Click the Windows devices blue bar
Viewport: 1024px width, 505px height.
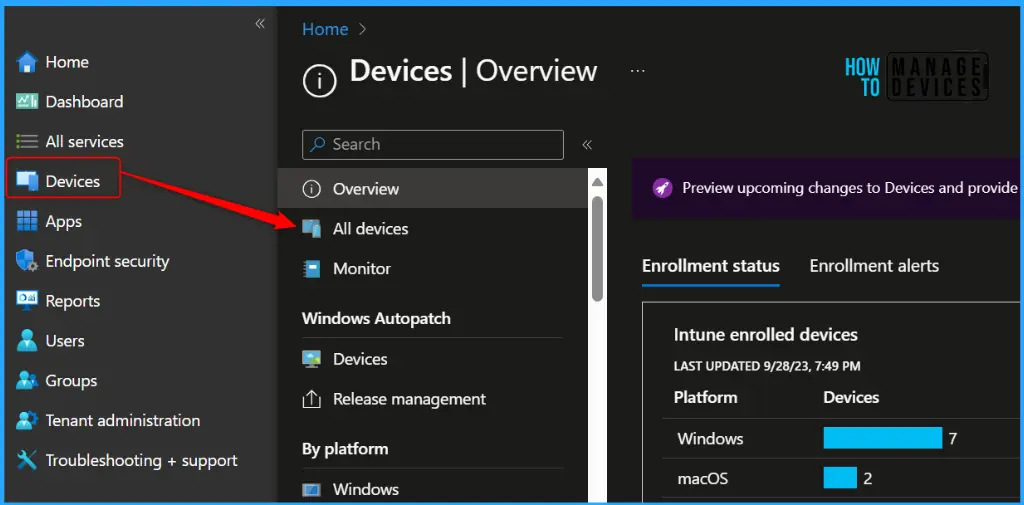tap(882, 438)
